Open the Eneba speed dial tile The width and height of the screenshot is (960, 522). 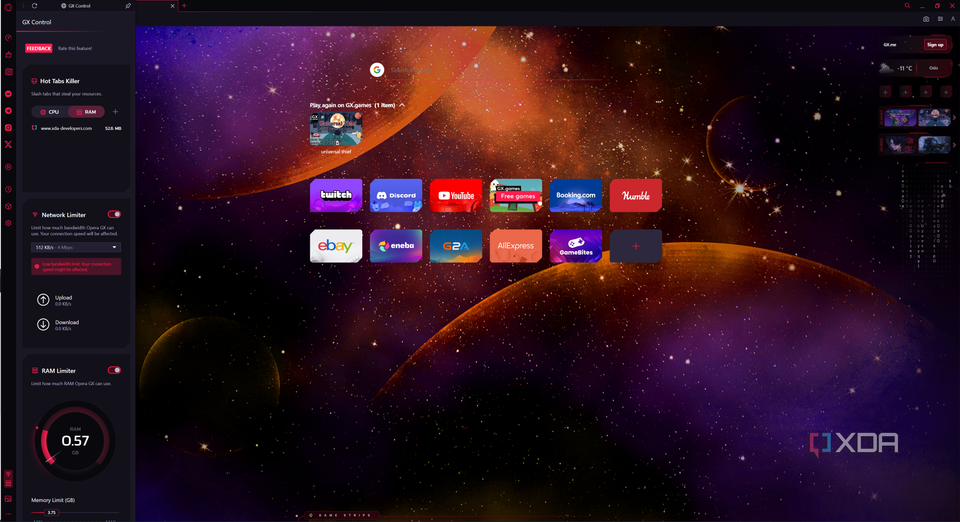[x=396, y=246]
